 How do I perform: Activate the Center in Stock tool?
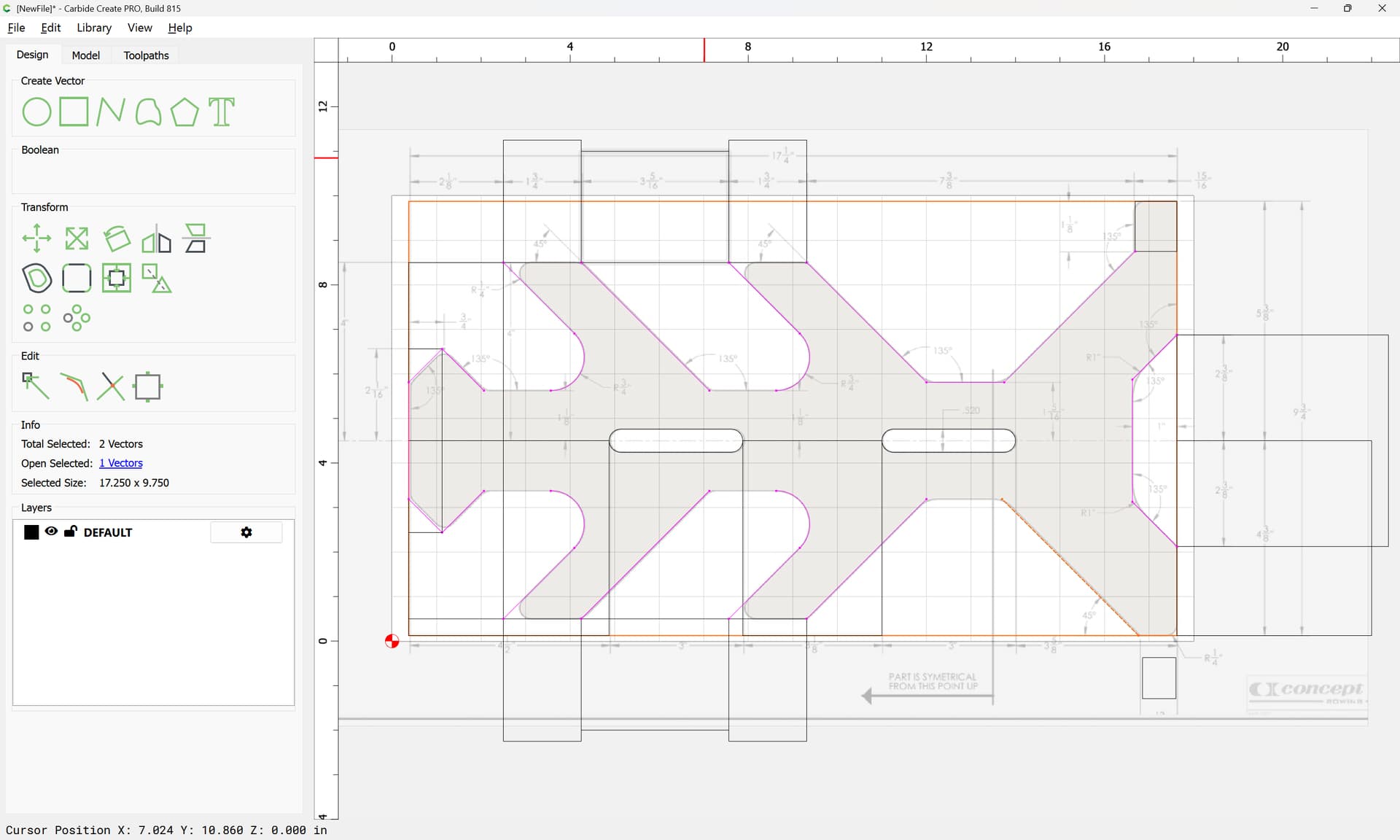tap(117, 278)
